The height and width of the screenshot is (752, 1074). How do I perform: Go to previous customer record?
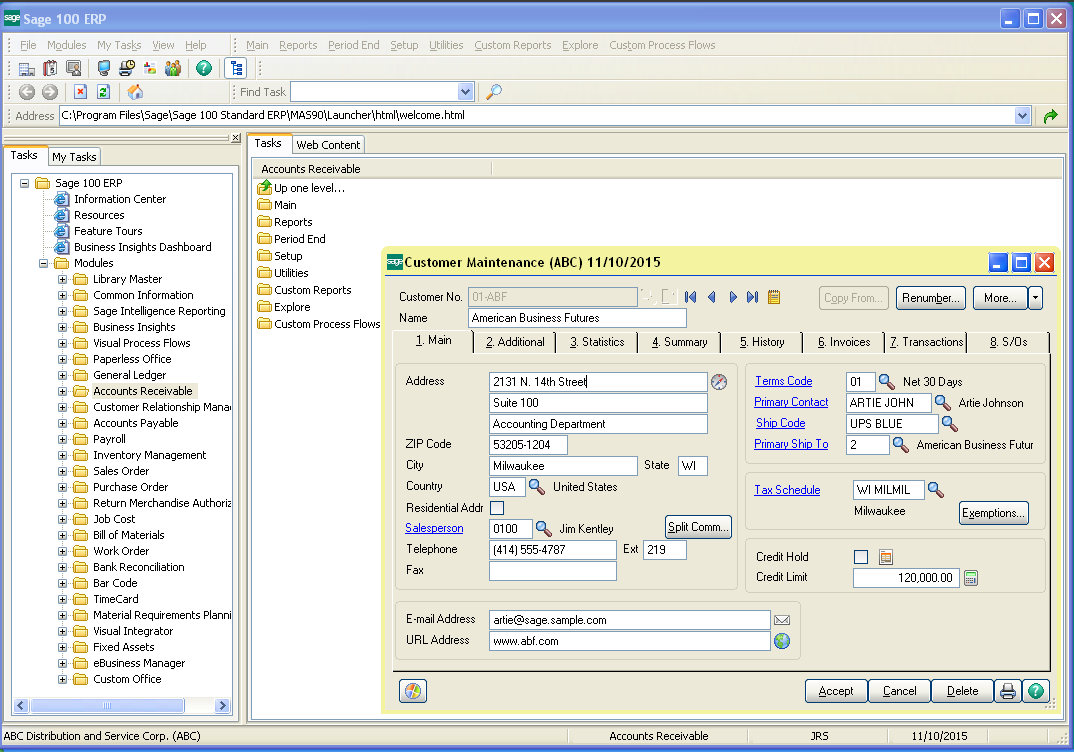pos(712,297)
